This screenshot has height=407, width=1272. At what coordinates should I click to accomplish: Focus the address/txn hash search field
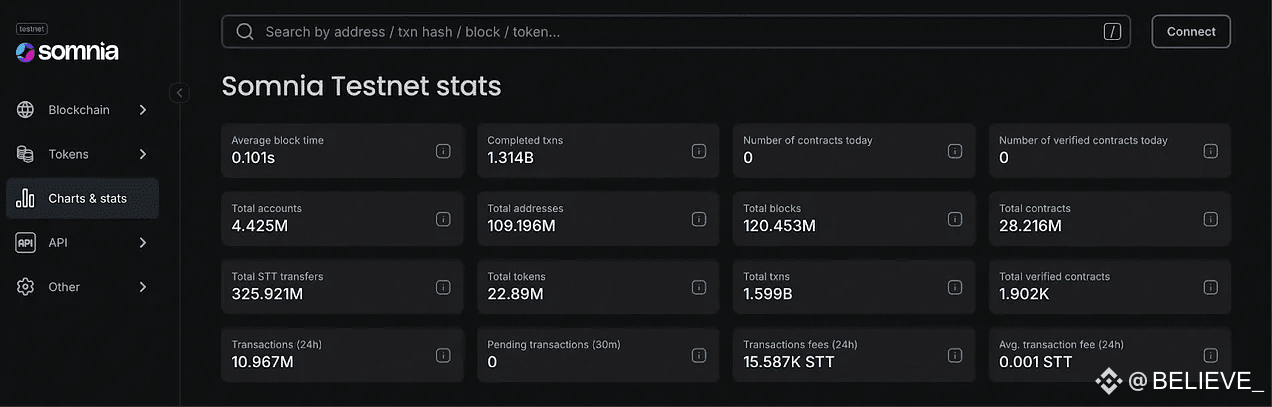(x=670, y=32)
